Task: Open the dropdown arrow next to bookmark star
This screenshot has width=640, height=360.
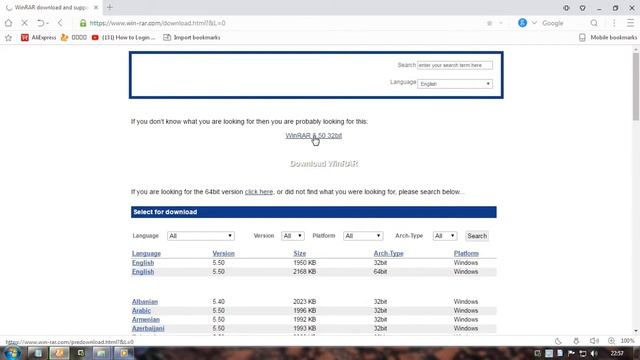Action: tap(501, 23)
